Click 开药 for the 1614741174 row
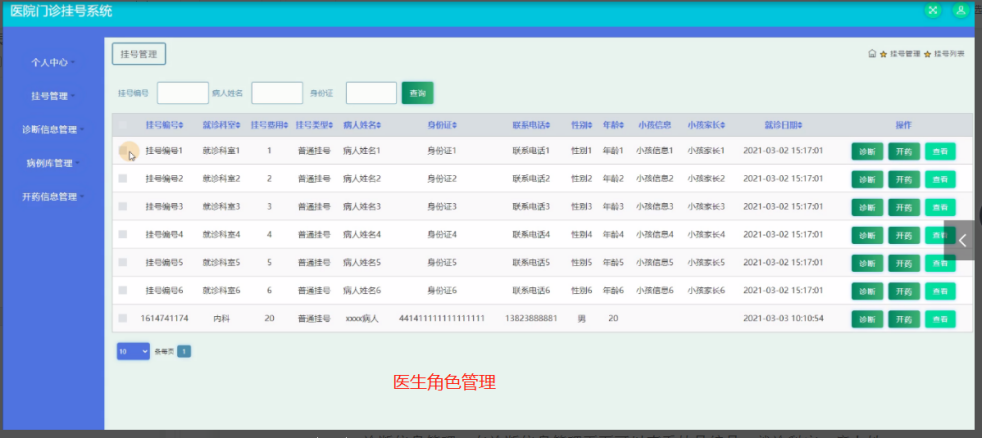The height and width of the screenshot is (438, 982). (x=904, y=319)
